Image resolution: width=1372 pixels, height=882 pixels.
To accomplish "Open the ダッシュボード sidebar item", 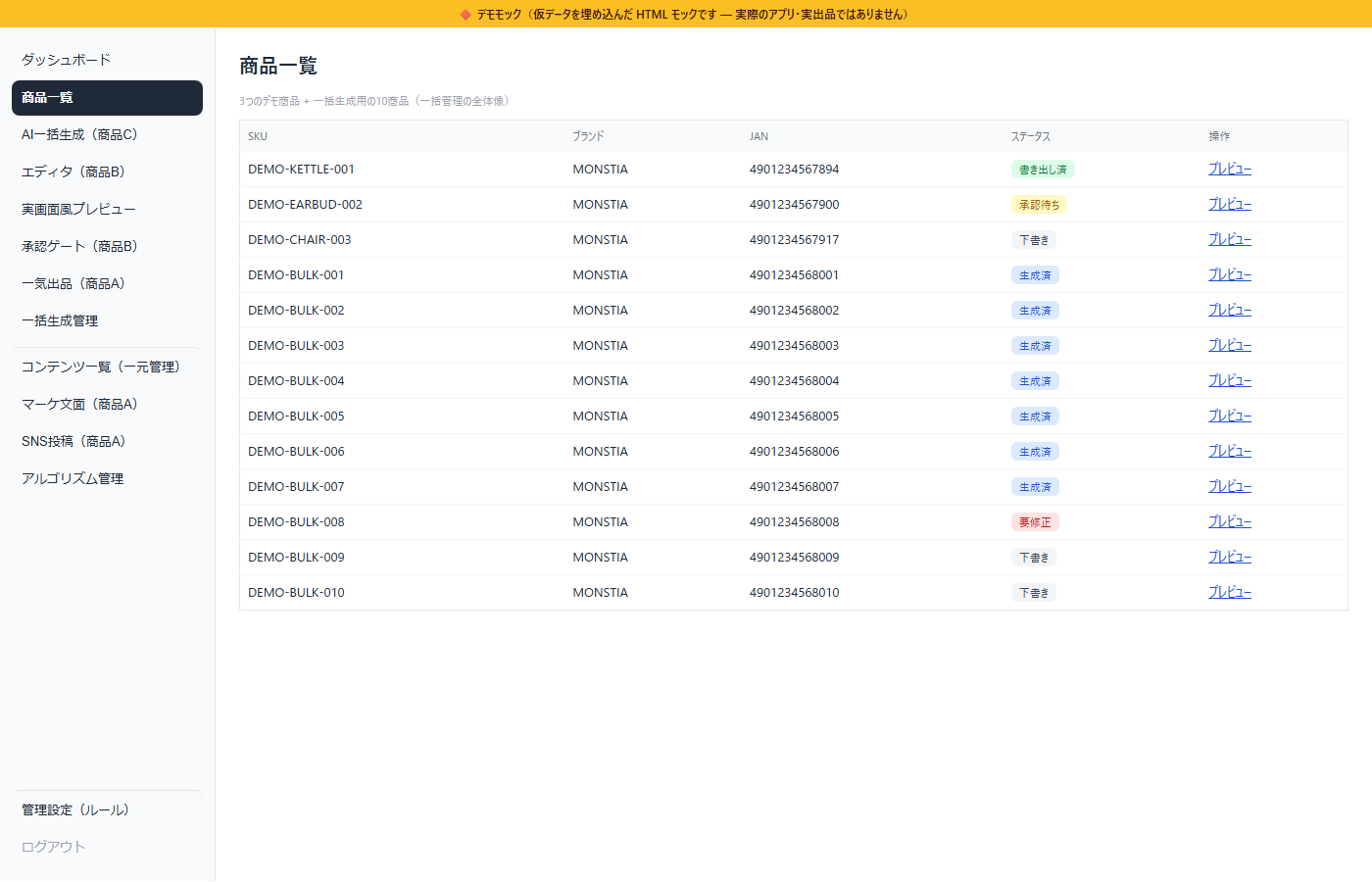I will pos(107,60).
